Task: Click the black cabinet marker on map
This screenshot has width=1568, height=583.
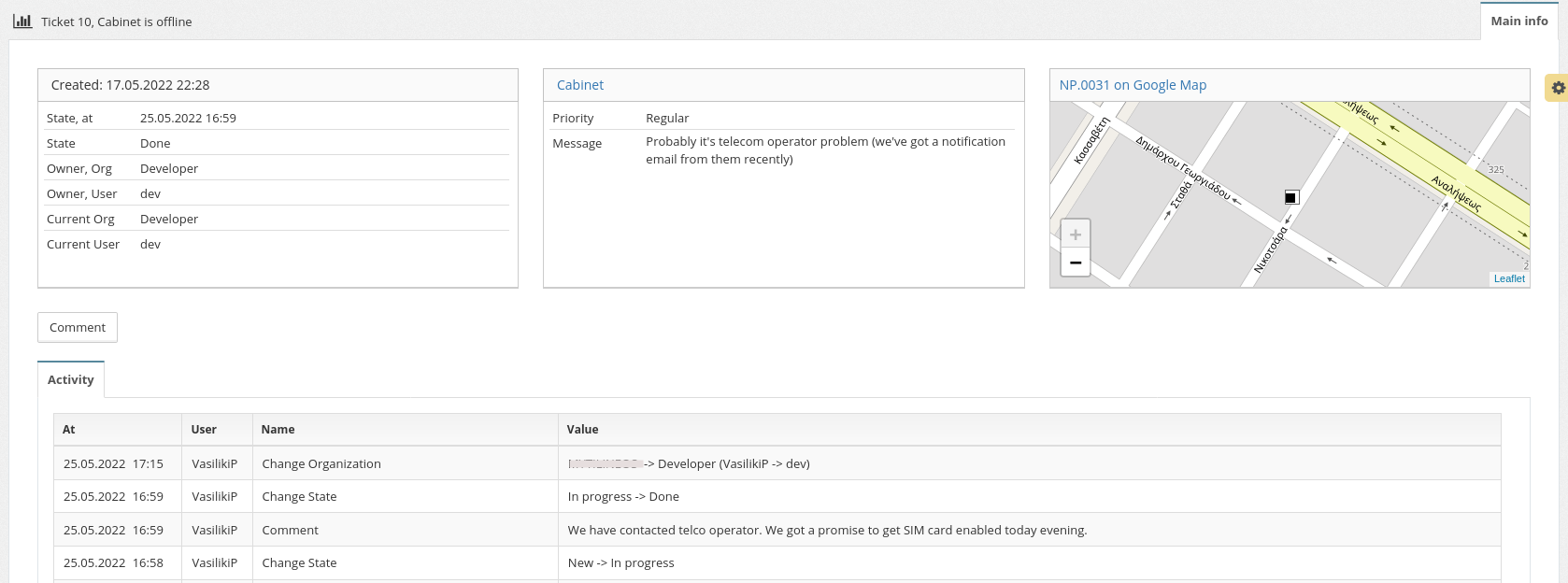Action: click(1291, 197)
